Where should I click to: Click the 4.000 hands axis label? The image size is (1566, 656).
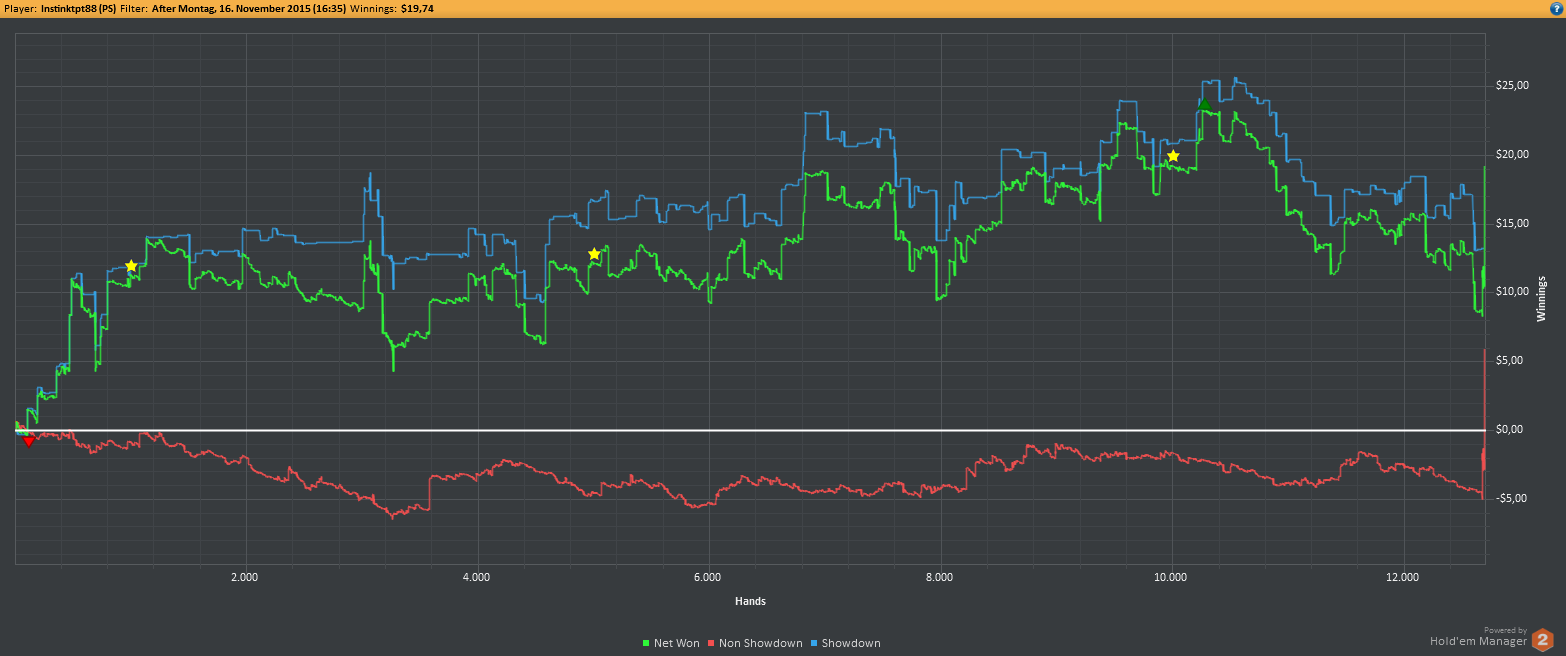(x=476, y=577)
